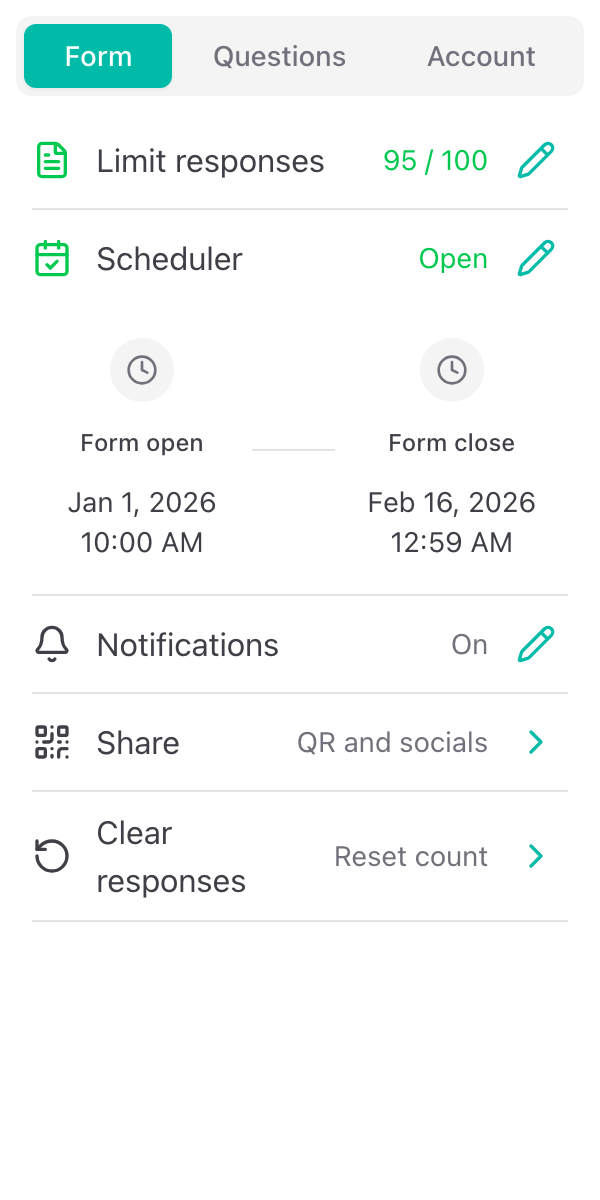The height and width of the screenshot is (1200, 600).
Task: Click the 95 / 100 response counter
Action: point(434,160)
